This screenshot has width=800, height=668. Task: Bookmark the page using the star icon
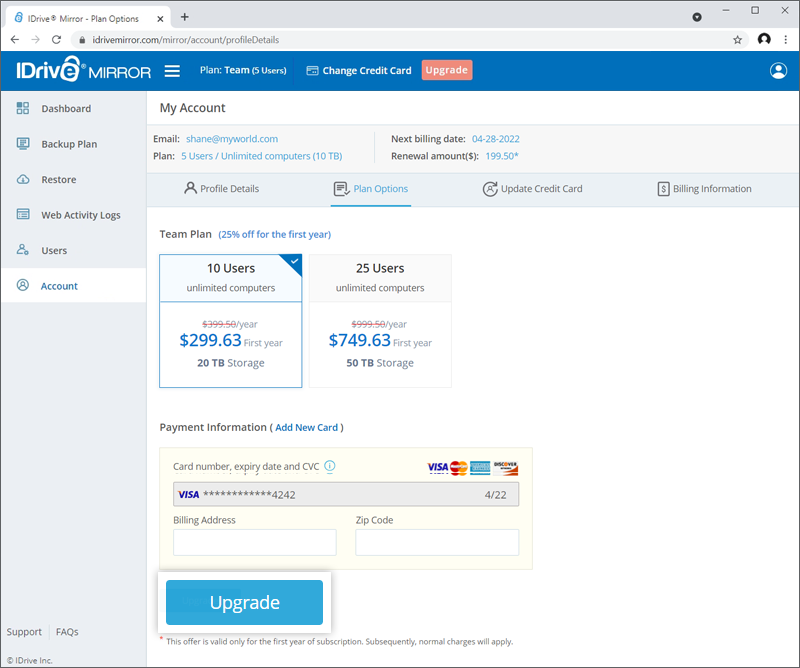[737, 39]
